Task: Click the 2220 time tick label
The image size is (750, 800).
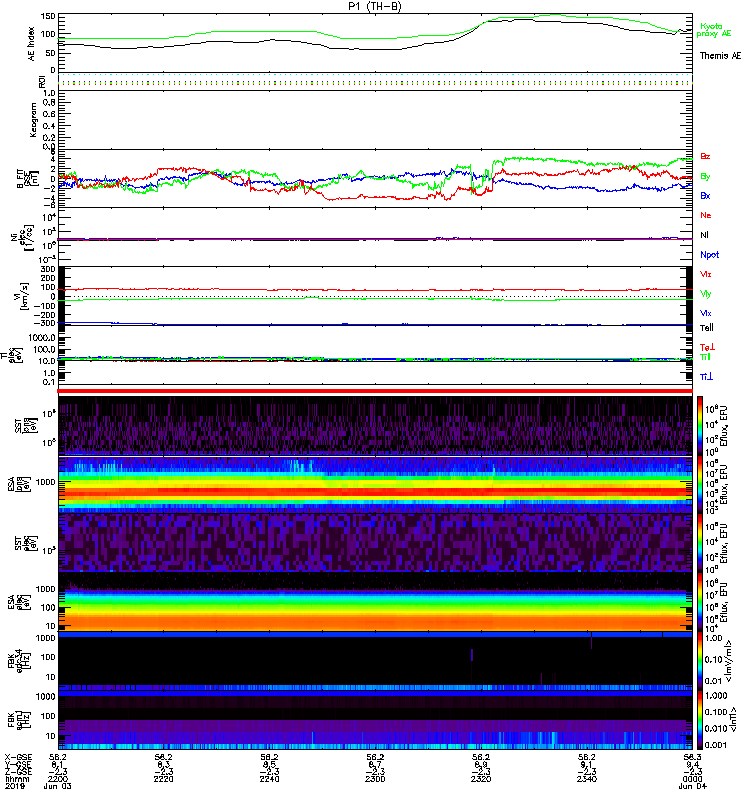Action: point(163,779)
